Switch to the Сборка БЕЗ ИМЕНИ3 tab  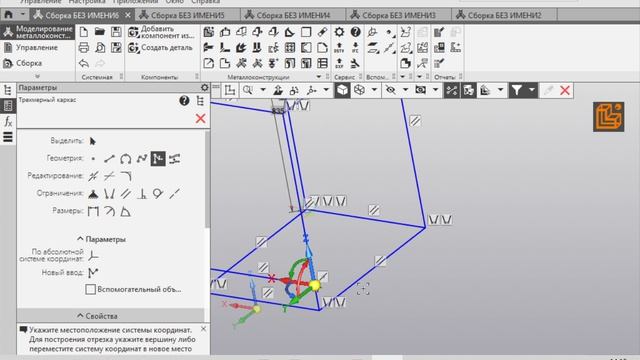coord(399,15)
